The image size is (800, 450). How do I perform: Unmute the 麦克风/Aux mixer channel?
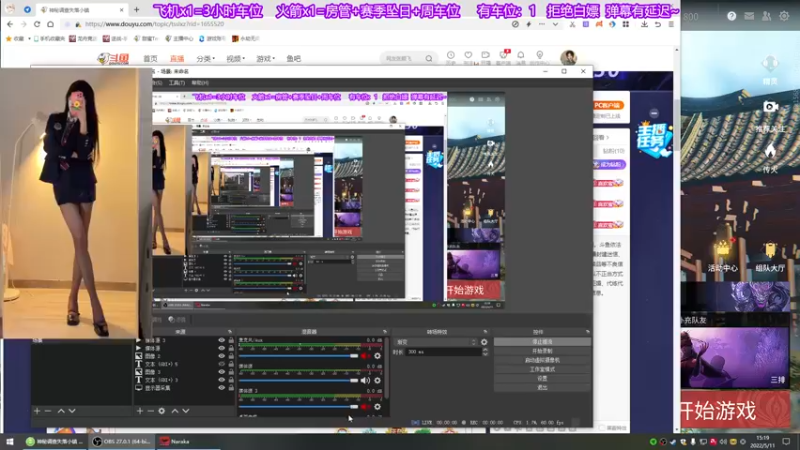365,356
